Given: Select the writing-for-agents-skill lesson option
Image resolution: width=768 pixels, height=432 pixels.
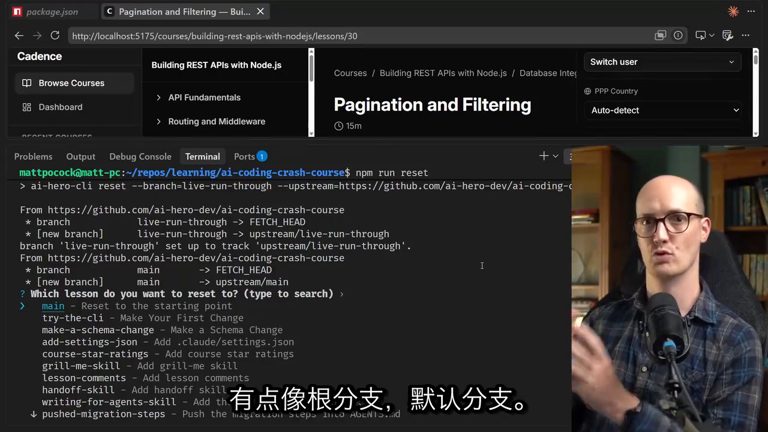Looking at the screenshot, I should pos(134,402).
